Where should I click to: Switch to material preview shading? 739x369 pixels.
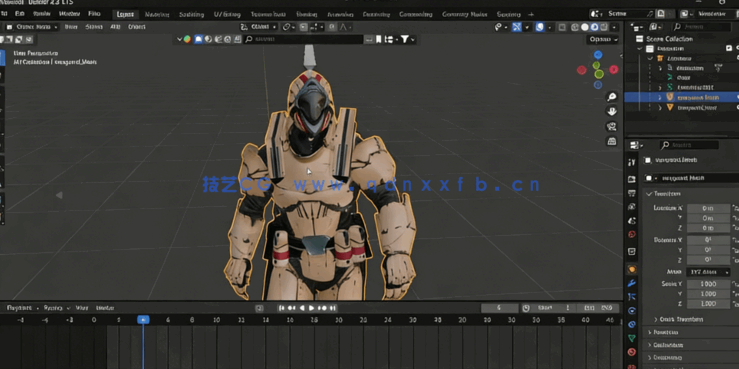[x=594, y=27]
